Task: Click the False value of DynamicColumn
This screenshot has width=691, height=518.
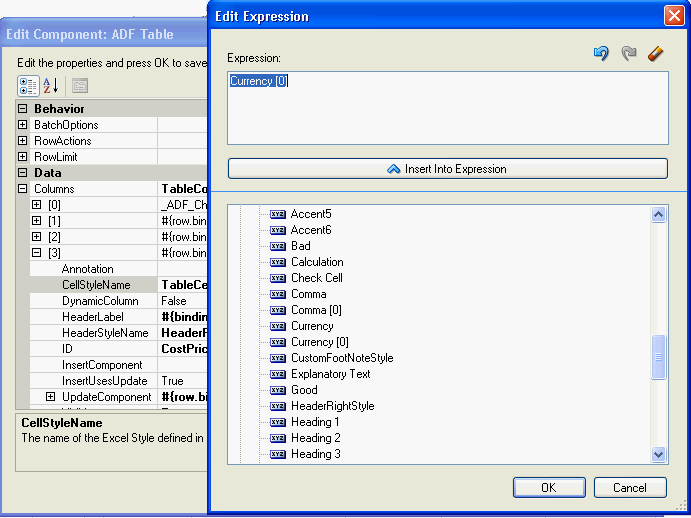Action: [174, 301]
